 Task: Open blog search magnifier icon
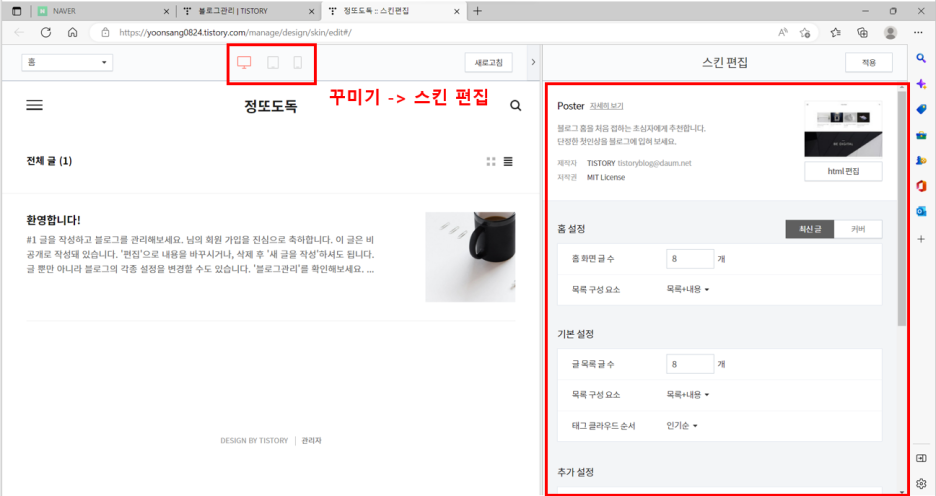[516, 106]
